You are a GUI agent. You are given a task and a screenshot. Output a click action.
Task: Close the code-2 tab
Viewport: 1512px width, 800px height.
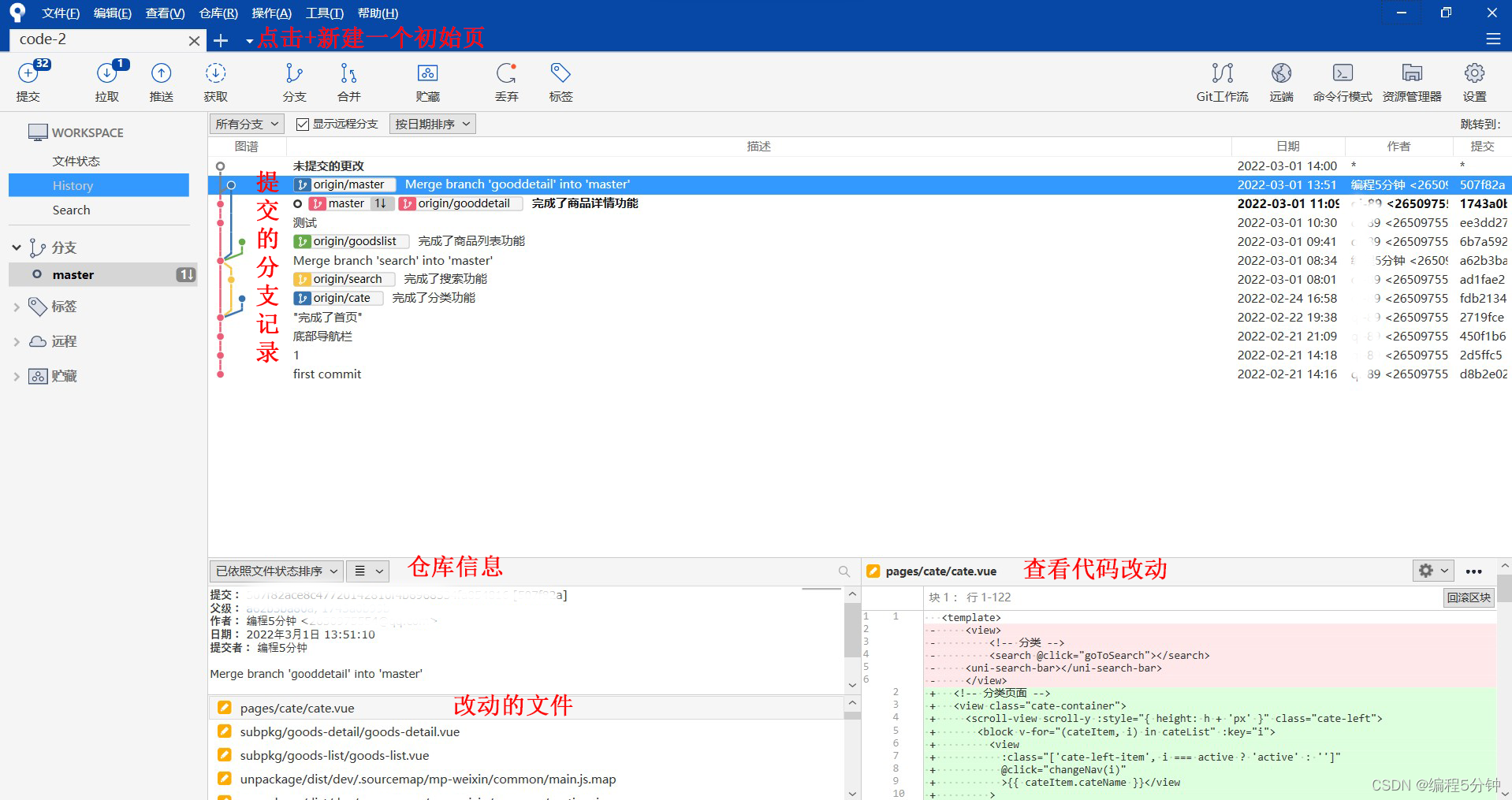[194, 40]
